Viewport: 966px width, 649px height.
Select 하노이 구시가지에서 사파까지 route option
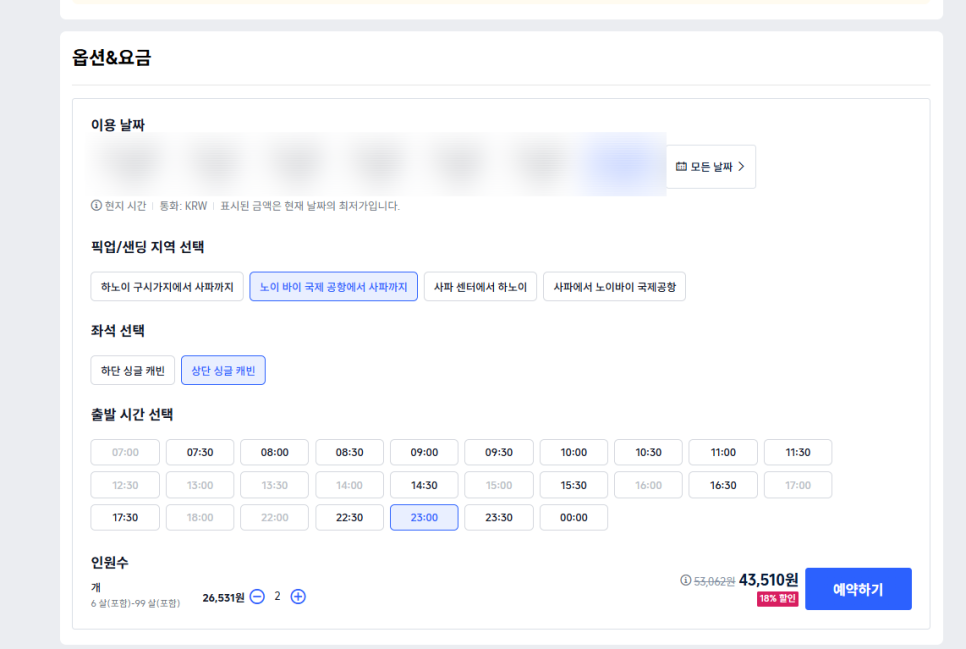point(167,287)
